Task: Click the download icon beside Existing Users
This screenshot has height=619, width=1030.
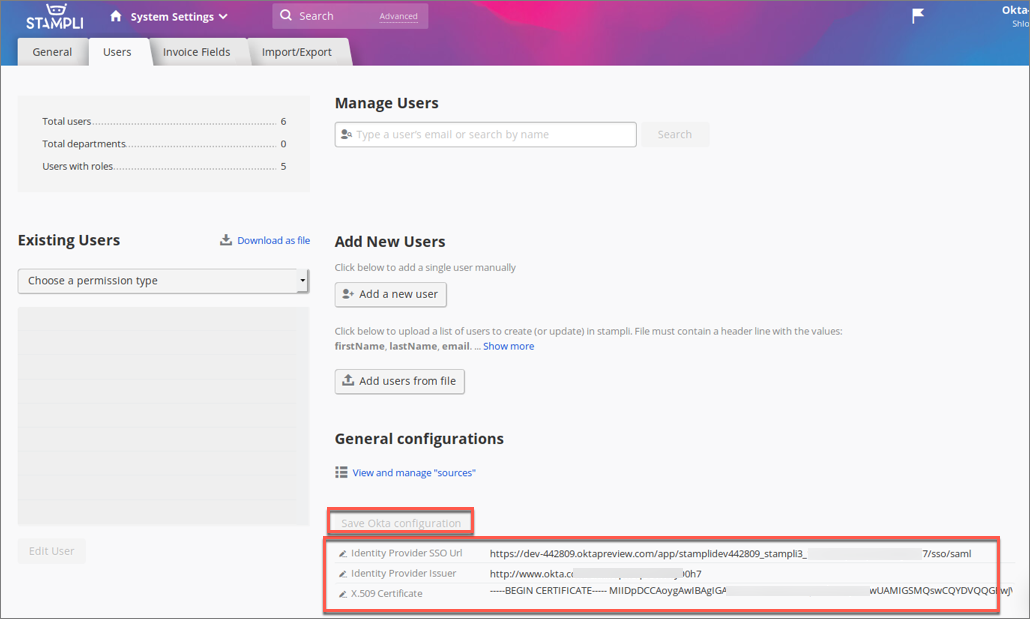Action: (226, 240)
